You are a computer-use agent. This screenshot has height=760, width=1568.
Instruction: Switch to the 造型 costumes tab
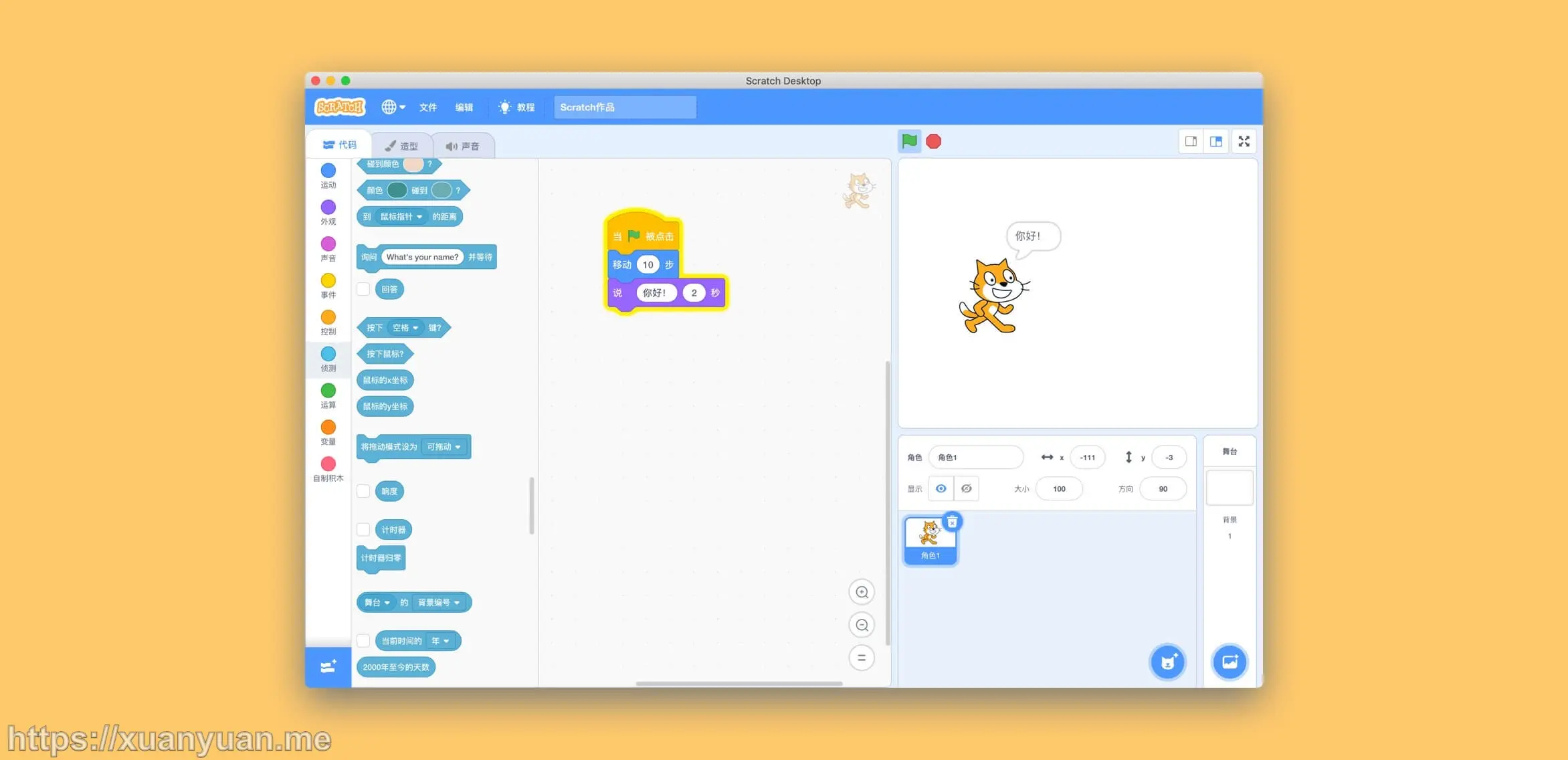(x=401, y=146)
